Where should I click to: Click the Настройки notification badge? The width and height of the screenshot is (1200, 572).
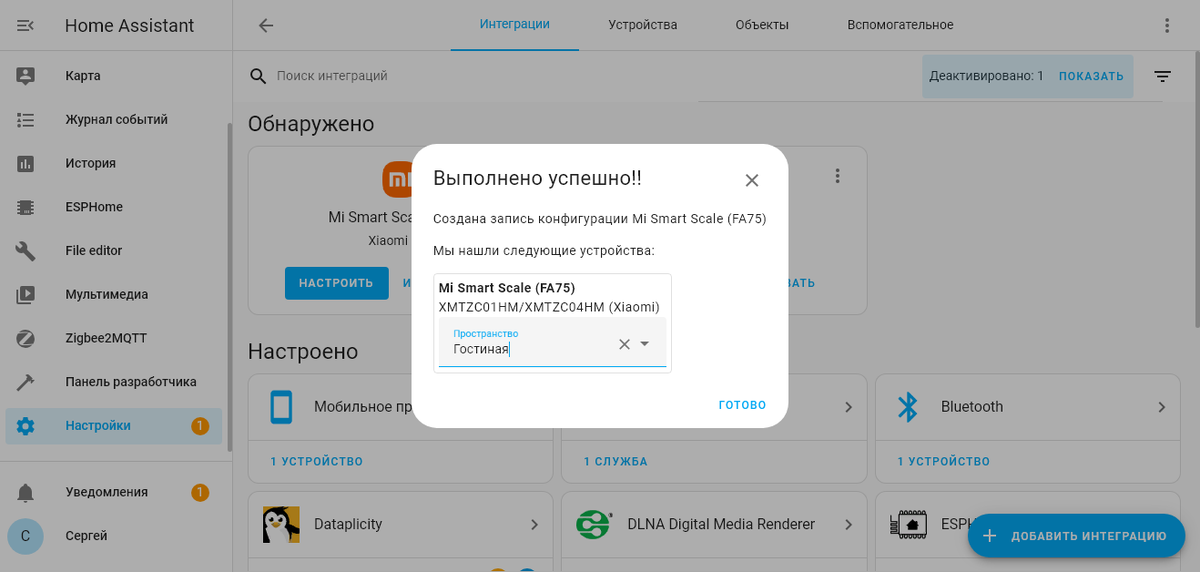(x=200, y=426)
